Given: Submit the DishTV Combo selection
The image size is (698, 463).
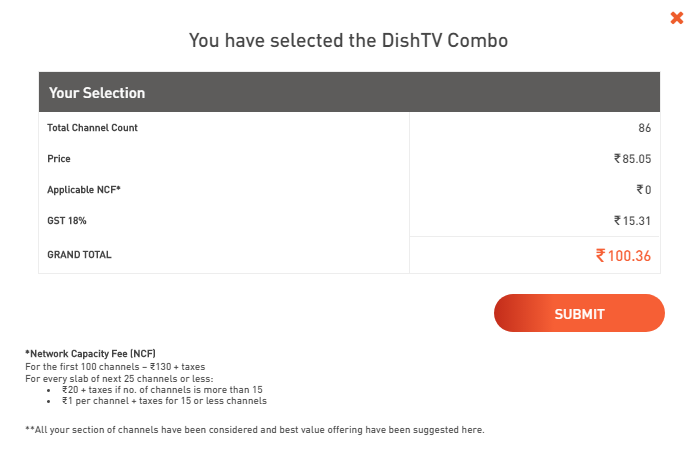Looking at the screenshot, I should click(x=579, y=313).
